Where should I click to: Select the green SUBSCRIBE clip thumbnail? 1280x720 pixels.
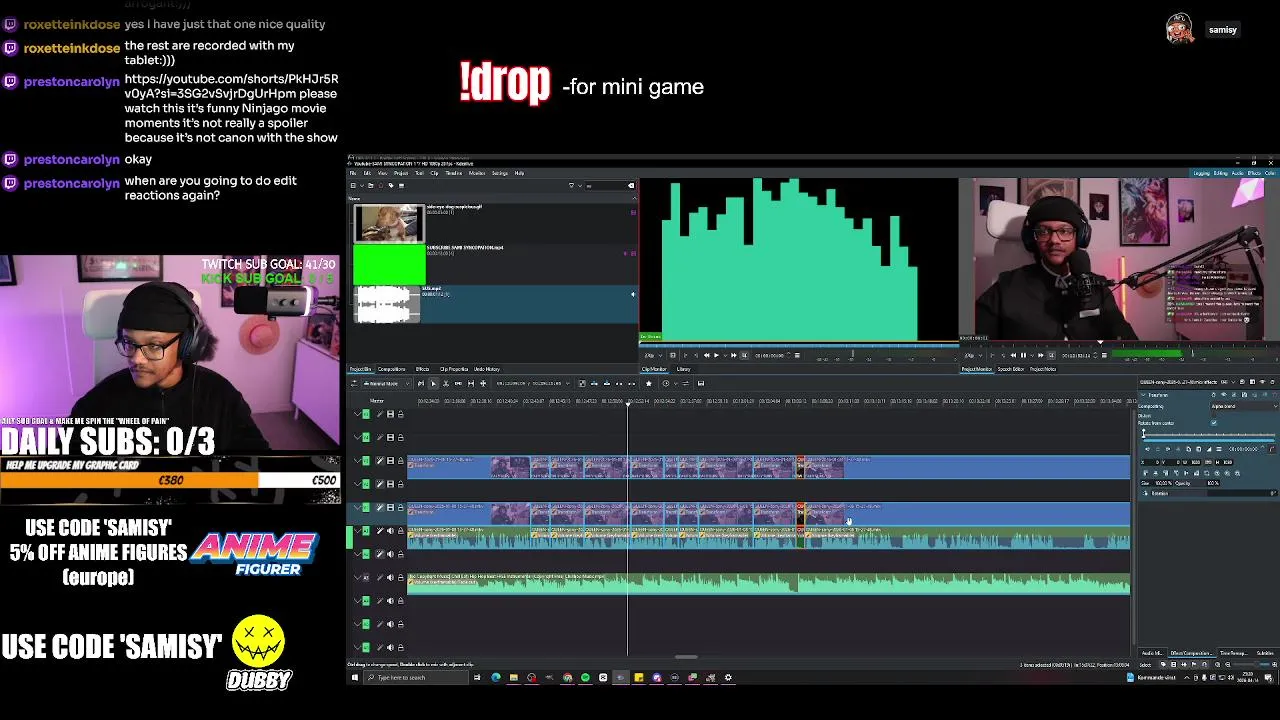pyautogui.click(x=389, y=264)
